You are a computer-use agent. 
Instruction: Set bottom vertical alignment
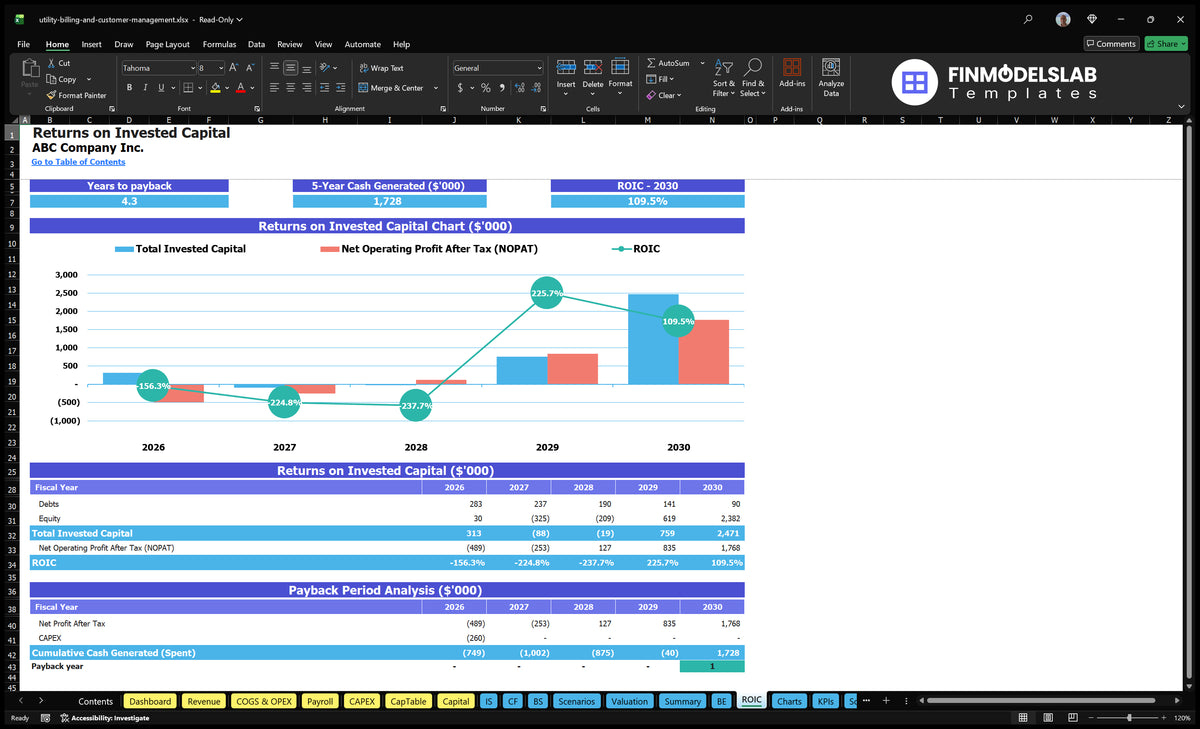point(307,68)
